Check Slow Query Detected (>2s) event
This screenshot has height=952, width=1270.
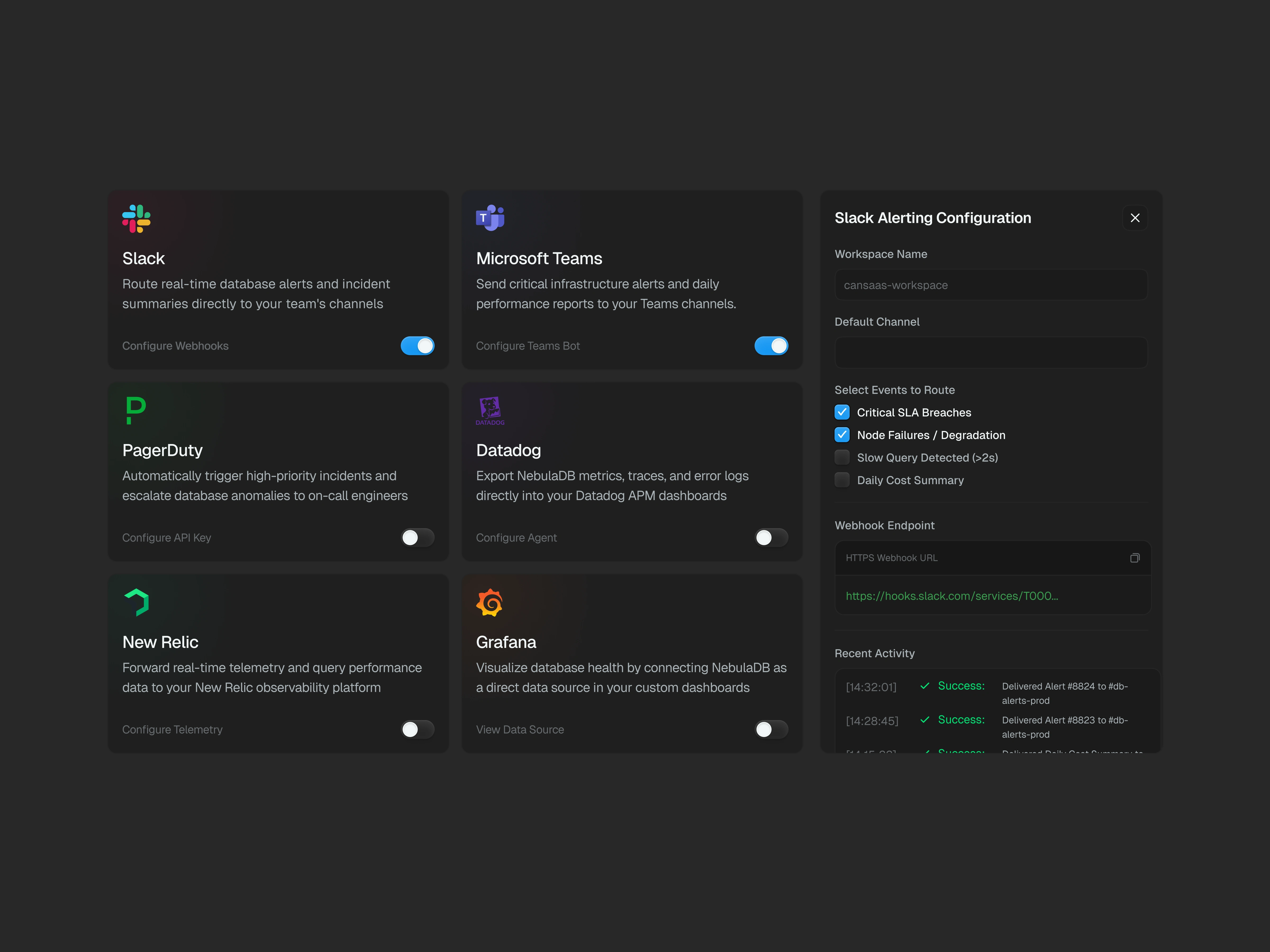pyautogui.click(x=842, y=457)
